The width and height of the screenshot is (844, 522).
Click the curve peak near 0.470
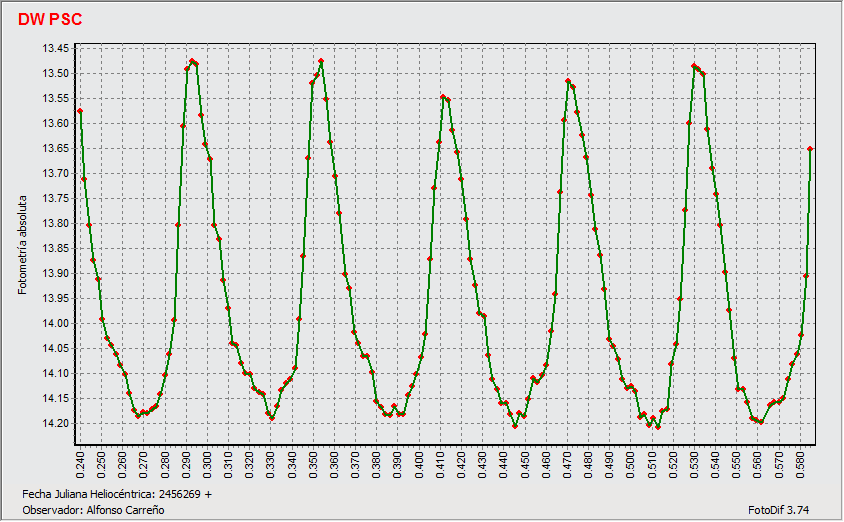click(x=568, y=81)
